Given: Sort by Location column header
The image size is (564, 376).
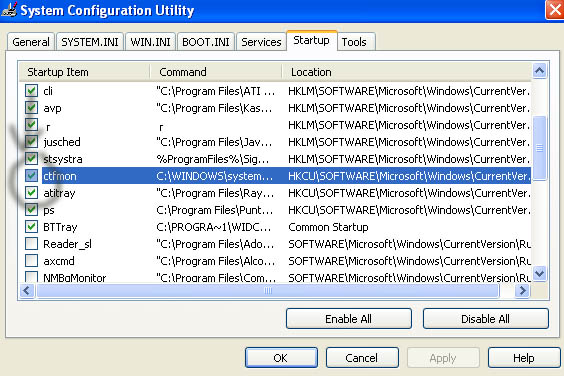Looking at the screenshot, I should (406, 72).
